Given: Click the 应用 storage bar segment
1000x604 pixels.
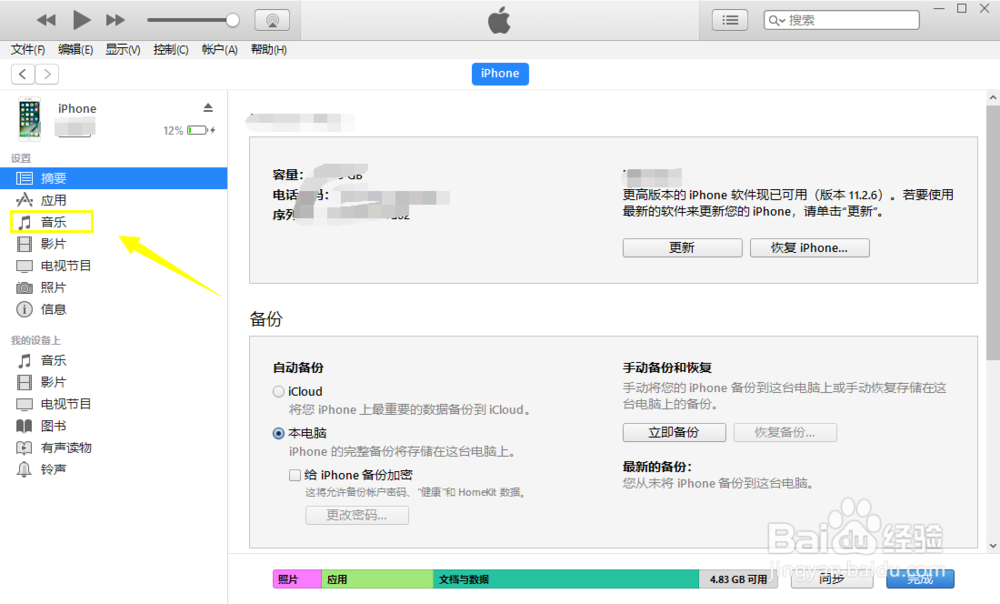Looking at the screenshot, I should point(378,579).
